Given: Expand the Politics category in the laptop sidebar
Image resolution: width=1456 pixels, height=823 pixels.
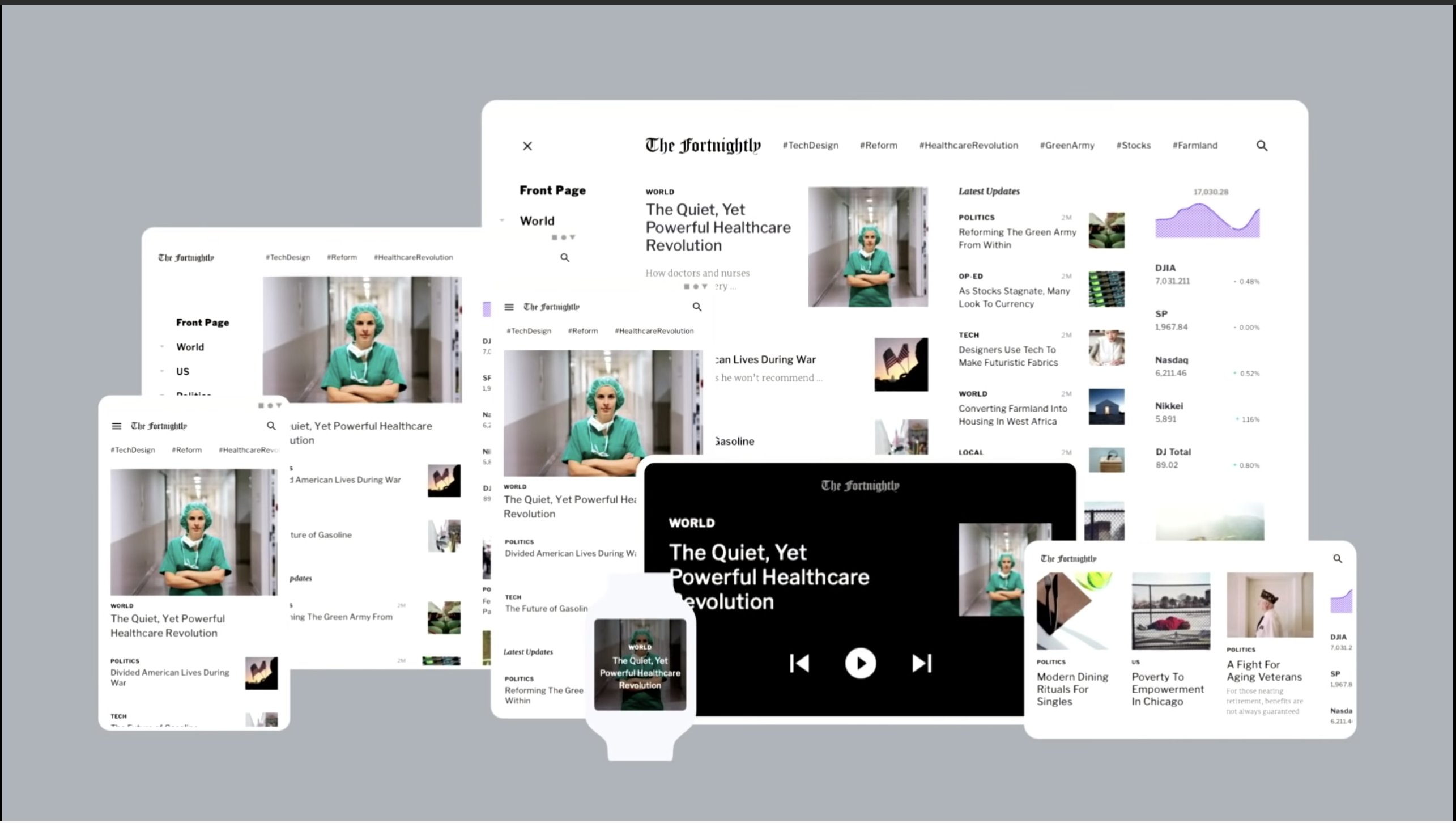Looking at the screenshot, I should 163,395.
